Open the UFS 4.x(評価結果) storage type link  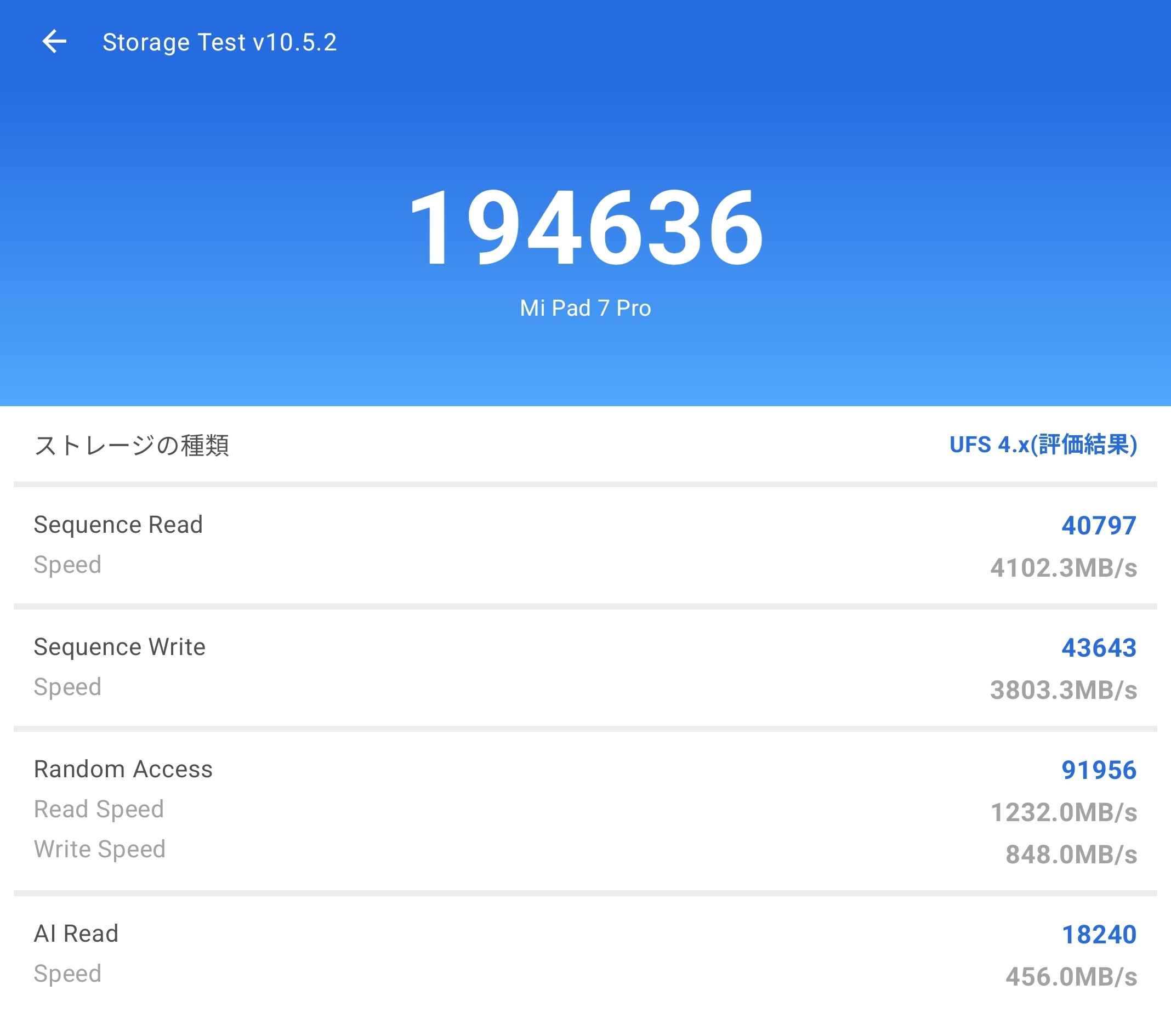[x=1043, y=445]
